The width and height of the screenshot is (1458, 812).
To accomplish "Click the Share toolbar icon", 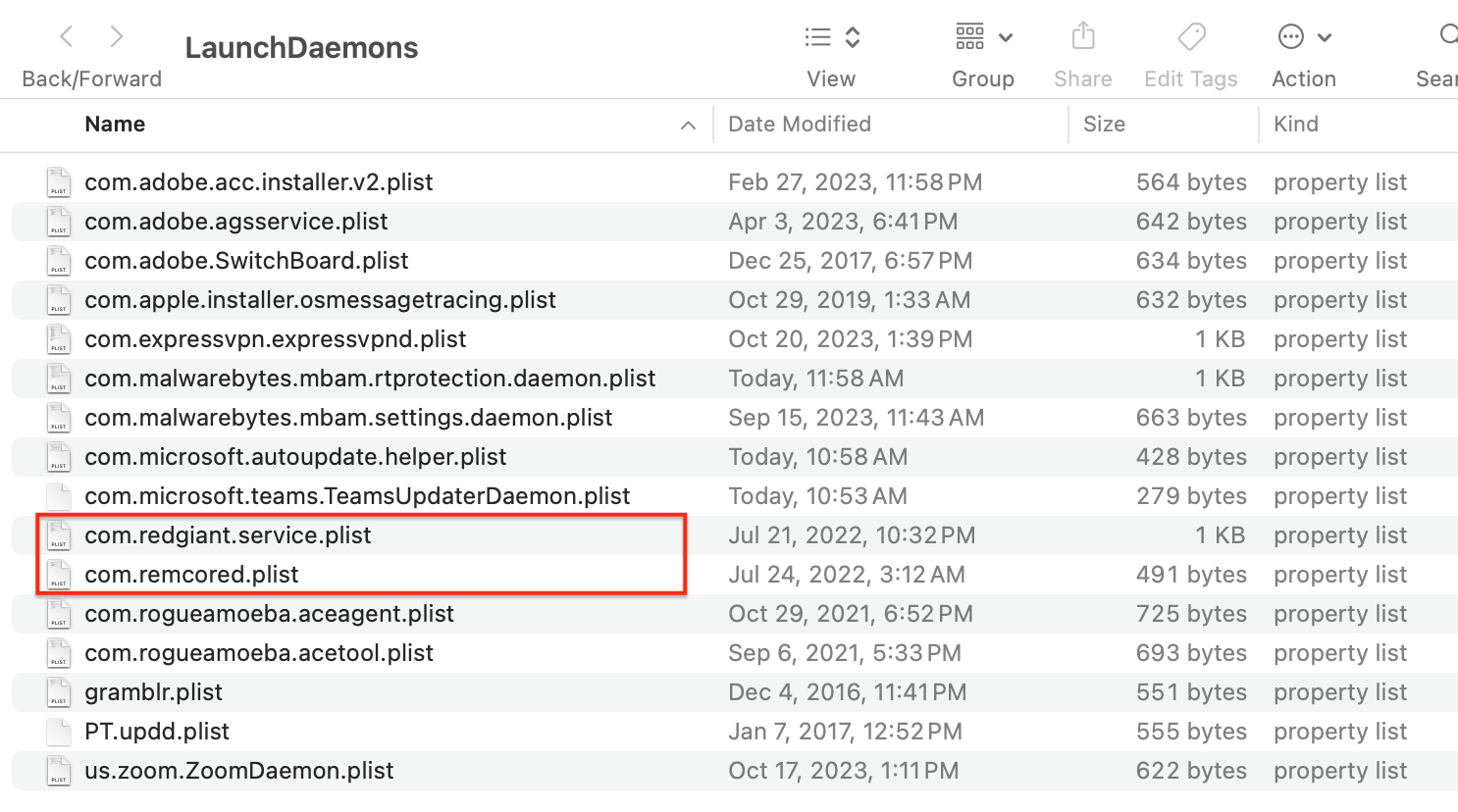I will (1083, 37).
